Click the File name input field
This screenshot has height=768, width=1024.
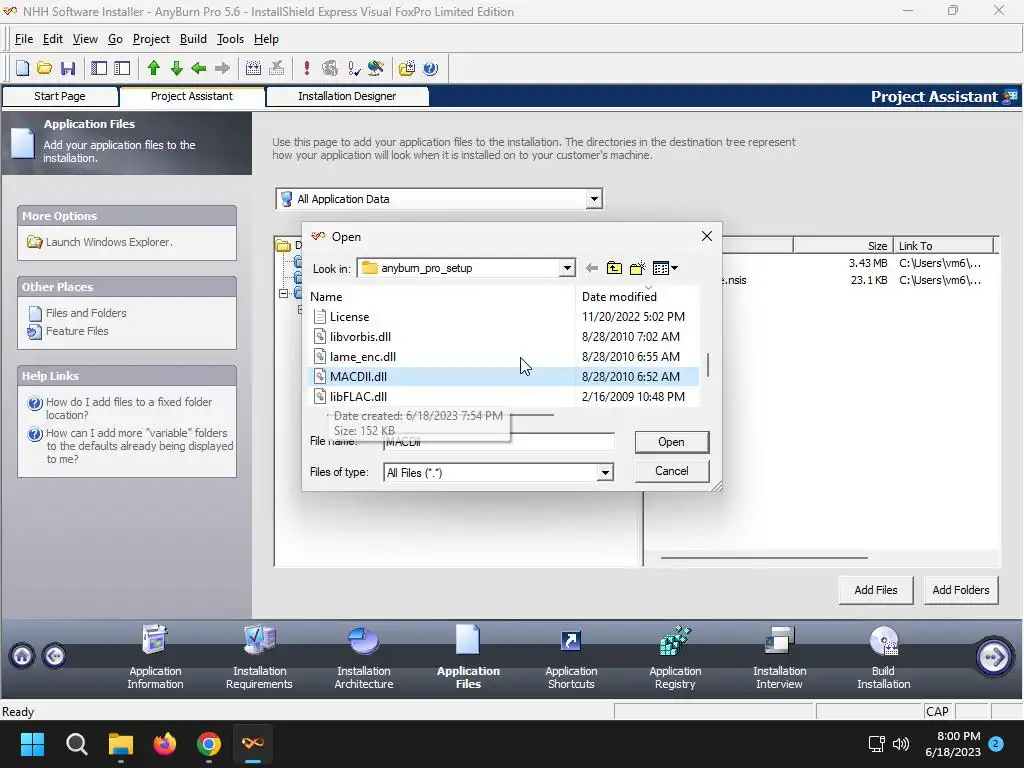pyautogui.click(x=499, y=441)
